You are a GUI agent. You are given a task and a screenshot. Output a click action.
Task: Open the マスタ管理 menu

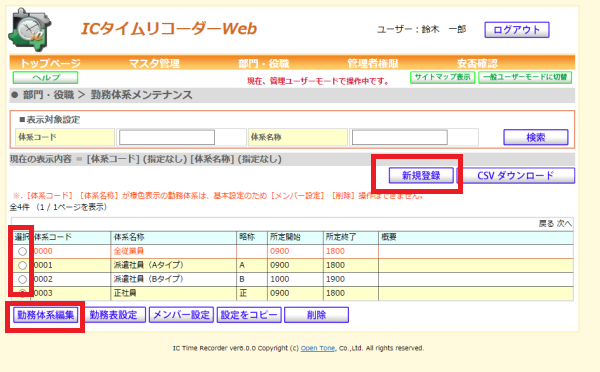pyautogui.click(x=154, y=63)
